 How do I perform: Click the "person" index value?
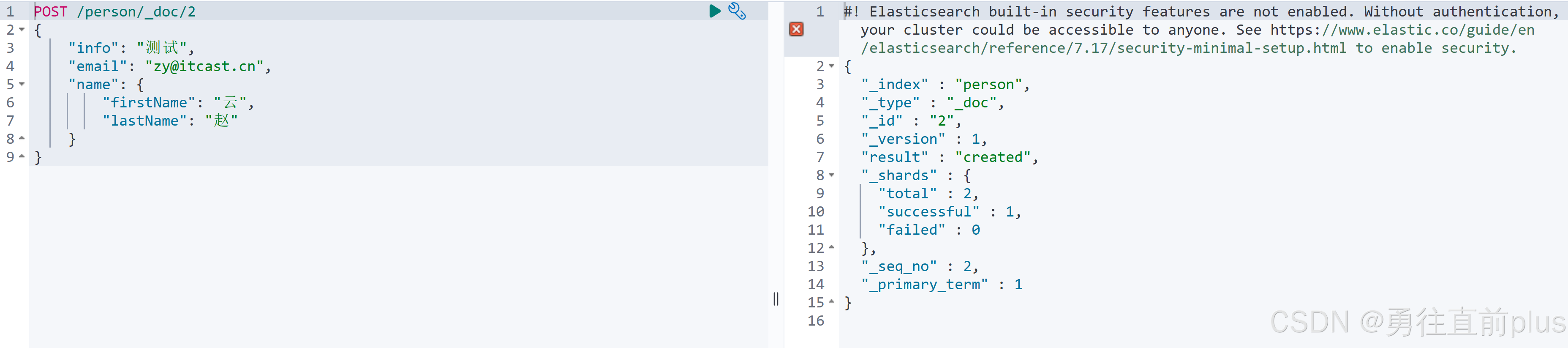(x=988, y=84)
